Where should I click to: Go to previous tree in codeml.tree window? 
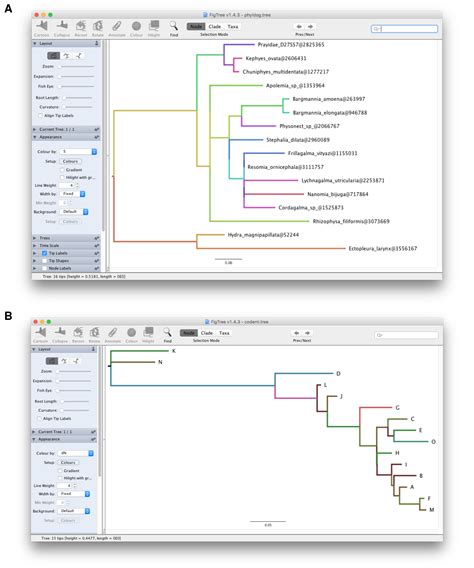297,333
